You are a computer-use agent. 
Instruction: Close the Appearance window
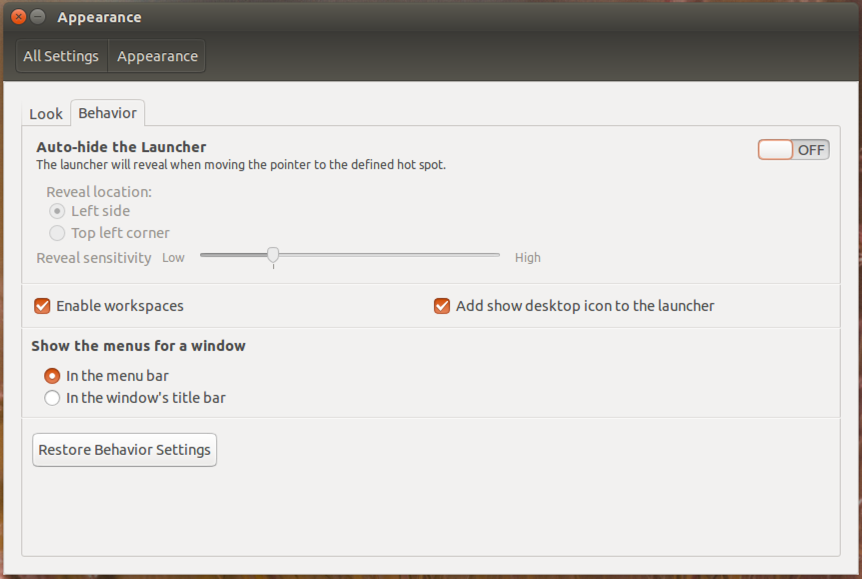pyautogui.click(x=16, y=17)
